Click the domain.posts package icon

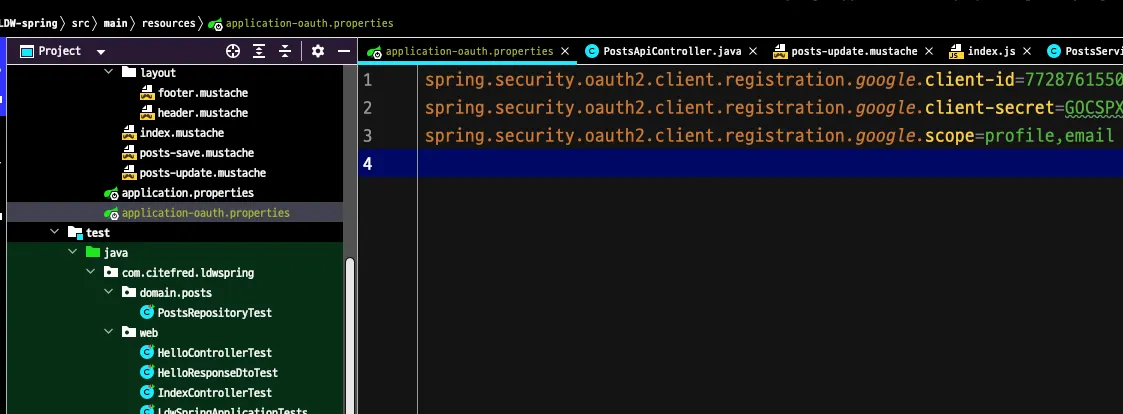129,292
